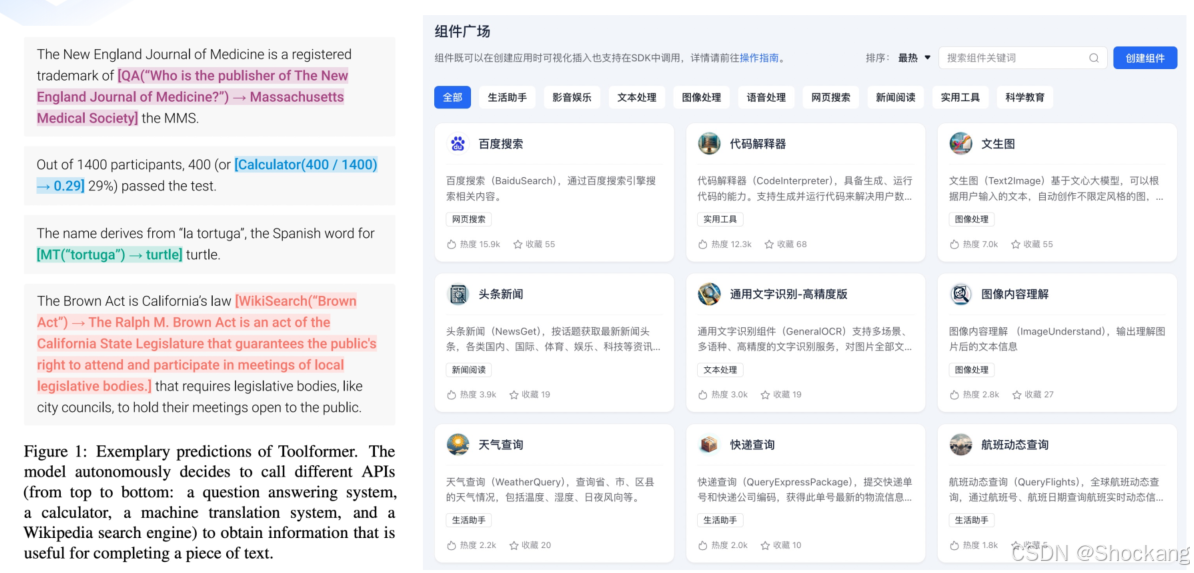1194x573 pixels.
Task: Switch to the 影音娱乐 category tab
Action: point(572,98)
